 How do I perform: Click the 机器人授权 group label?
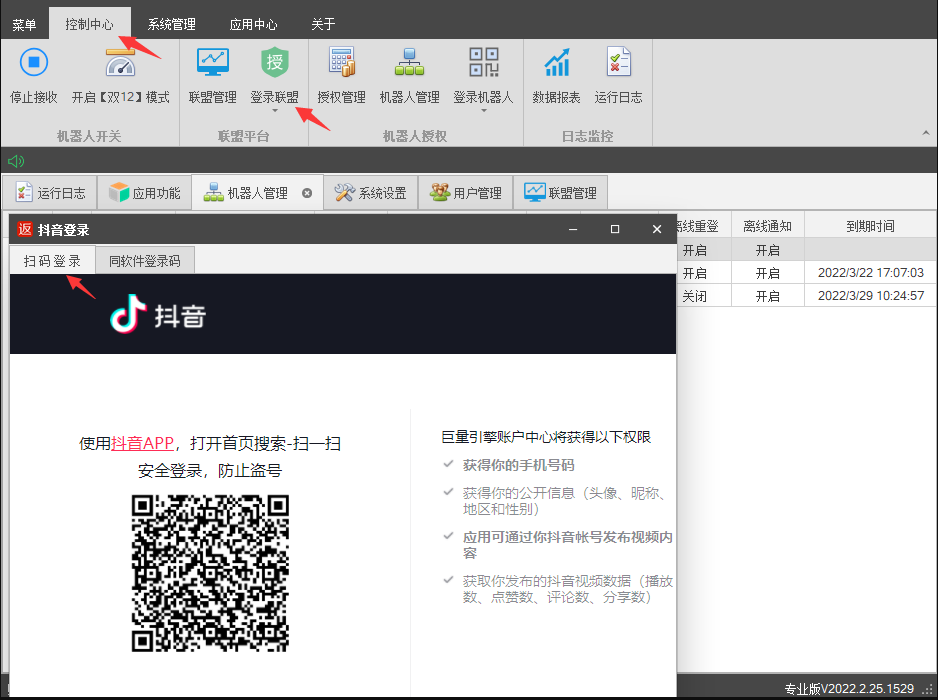click(x=415, y=136)
